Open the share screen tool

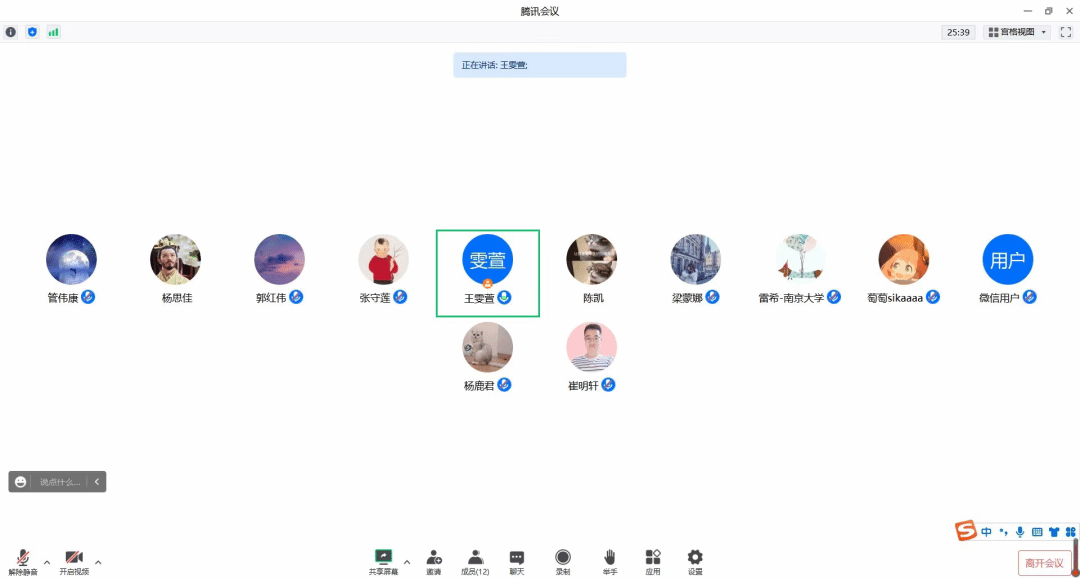pos(383,562)
